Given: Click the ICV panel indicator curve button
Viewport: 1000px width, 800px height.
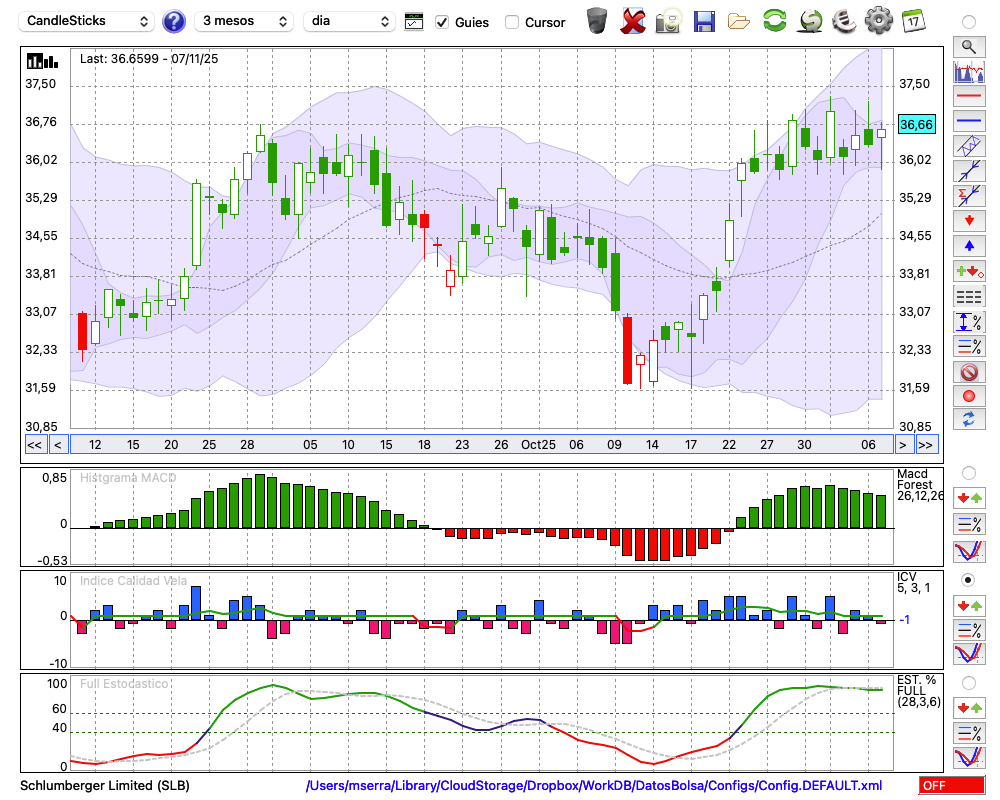Looking at the screenshot, I should click(x=969, y=654).
